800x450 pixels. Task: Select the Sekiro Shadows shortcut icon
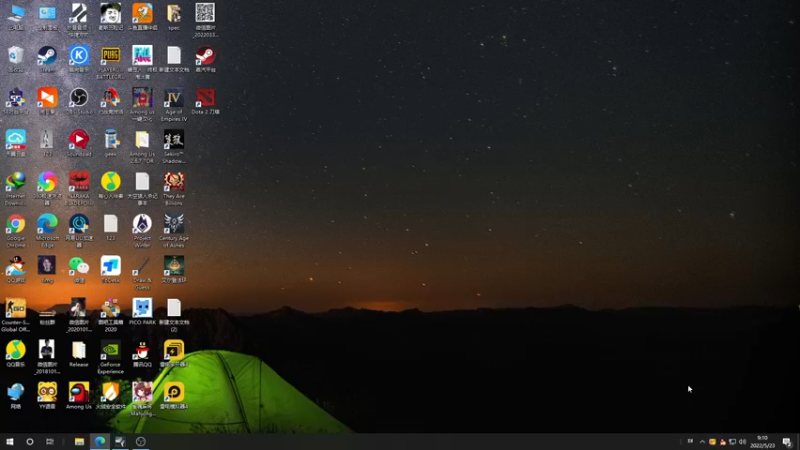(x=173, y=140)
